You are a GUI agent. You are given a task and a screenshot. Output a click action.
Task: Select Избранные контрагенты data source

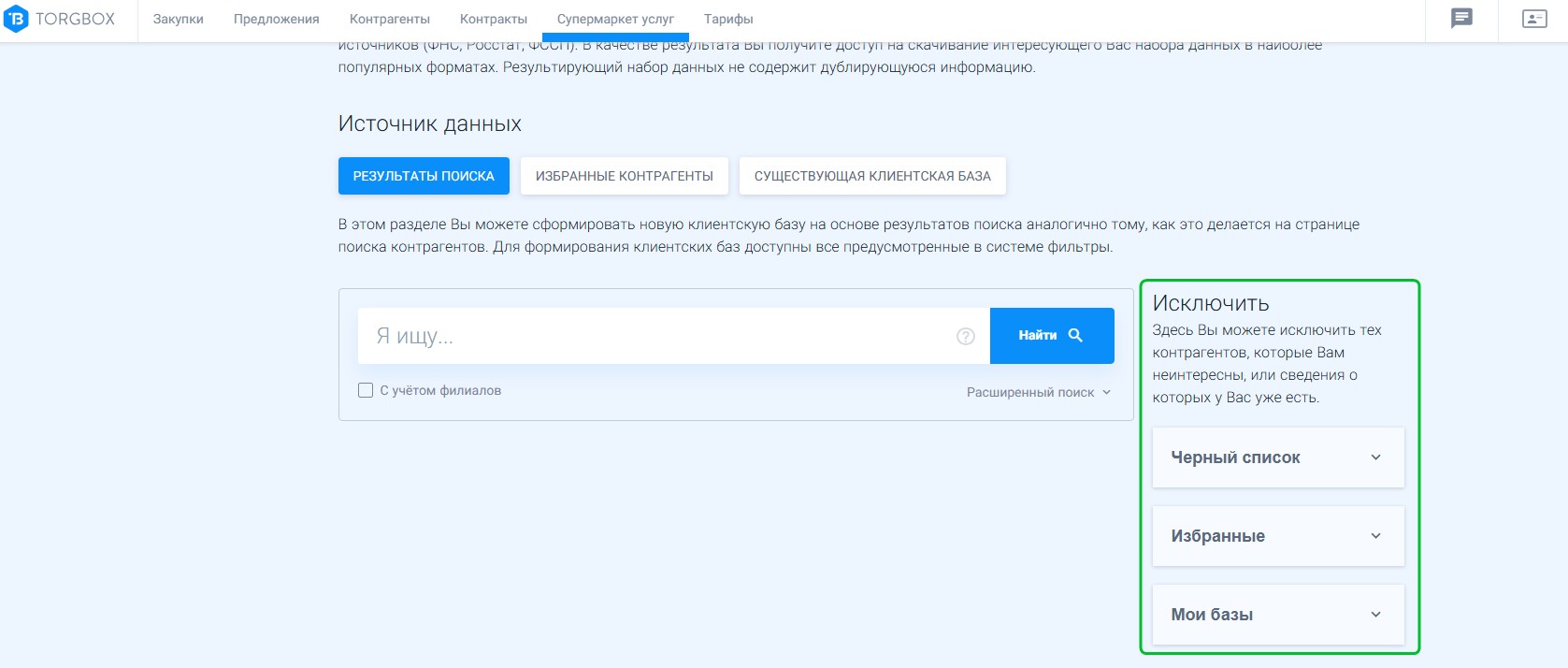click(x=625, y=176)
